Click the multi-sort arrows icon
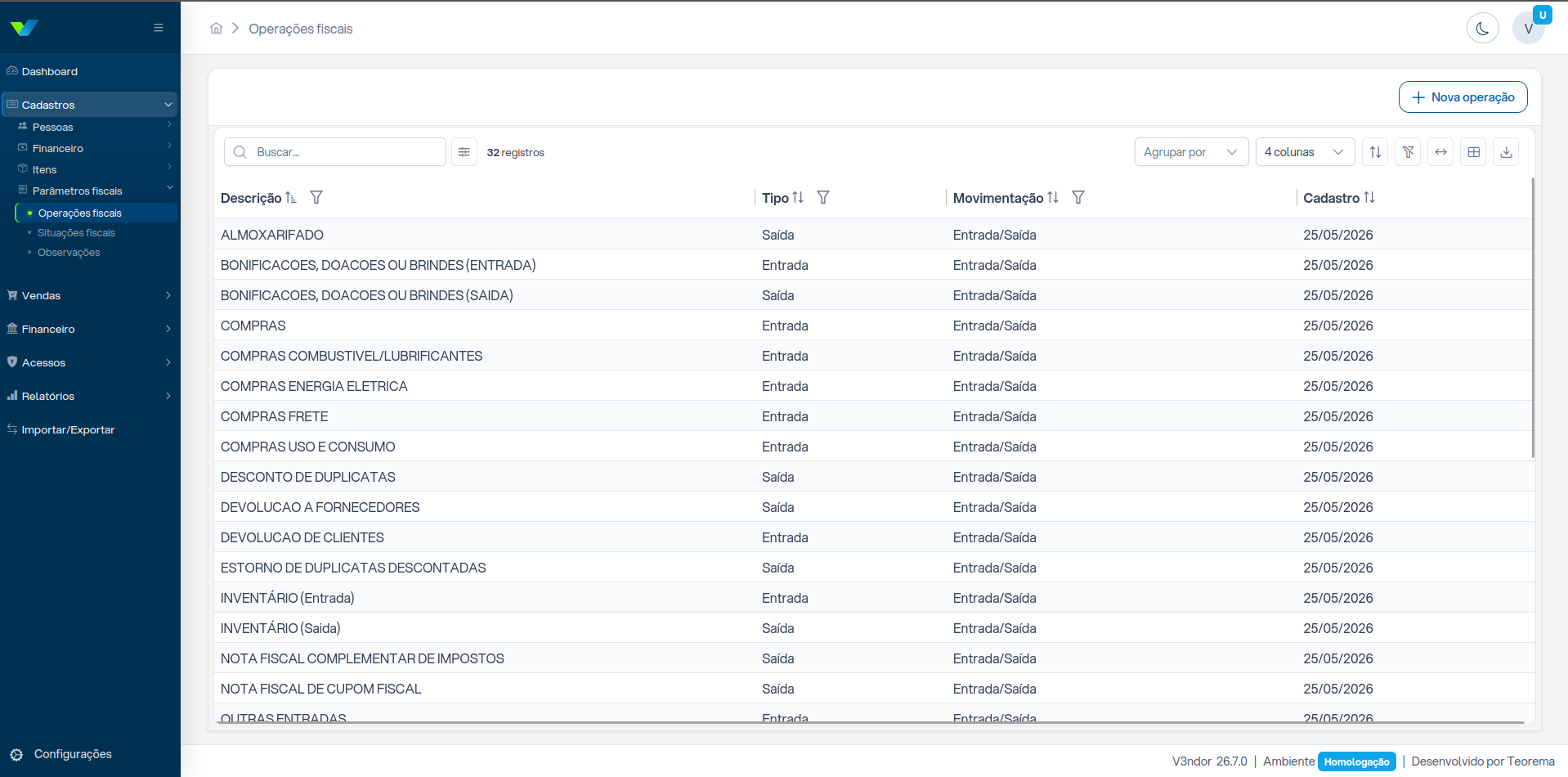 click(x=1375, y=152)
